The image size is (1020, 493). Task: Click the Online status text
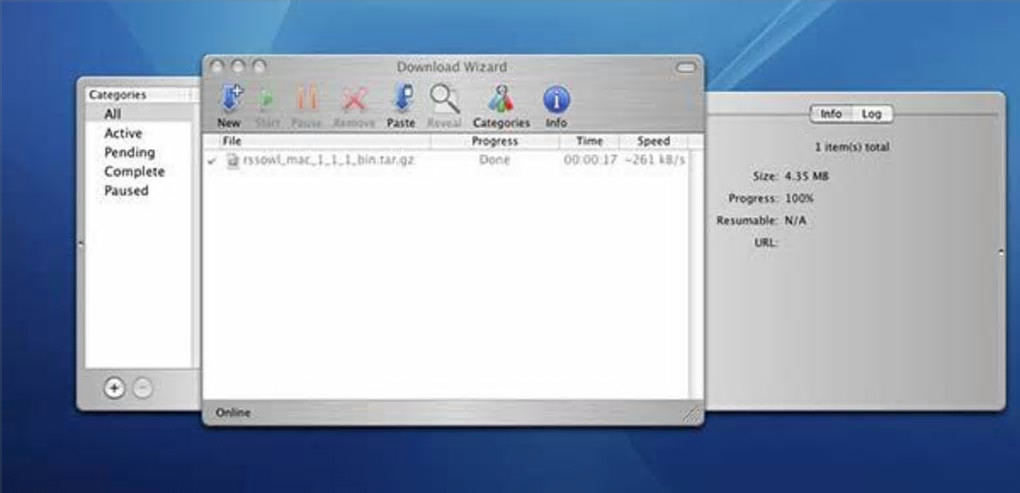[233, 412]
